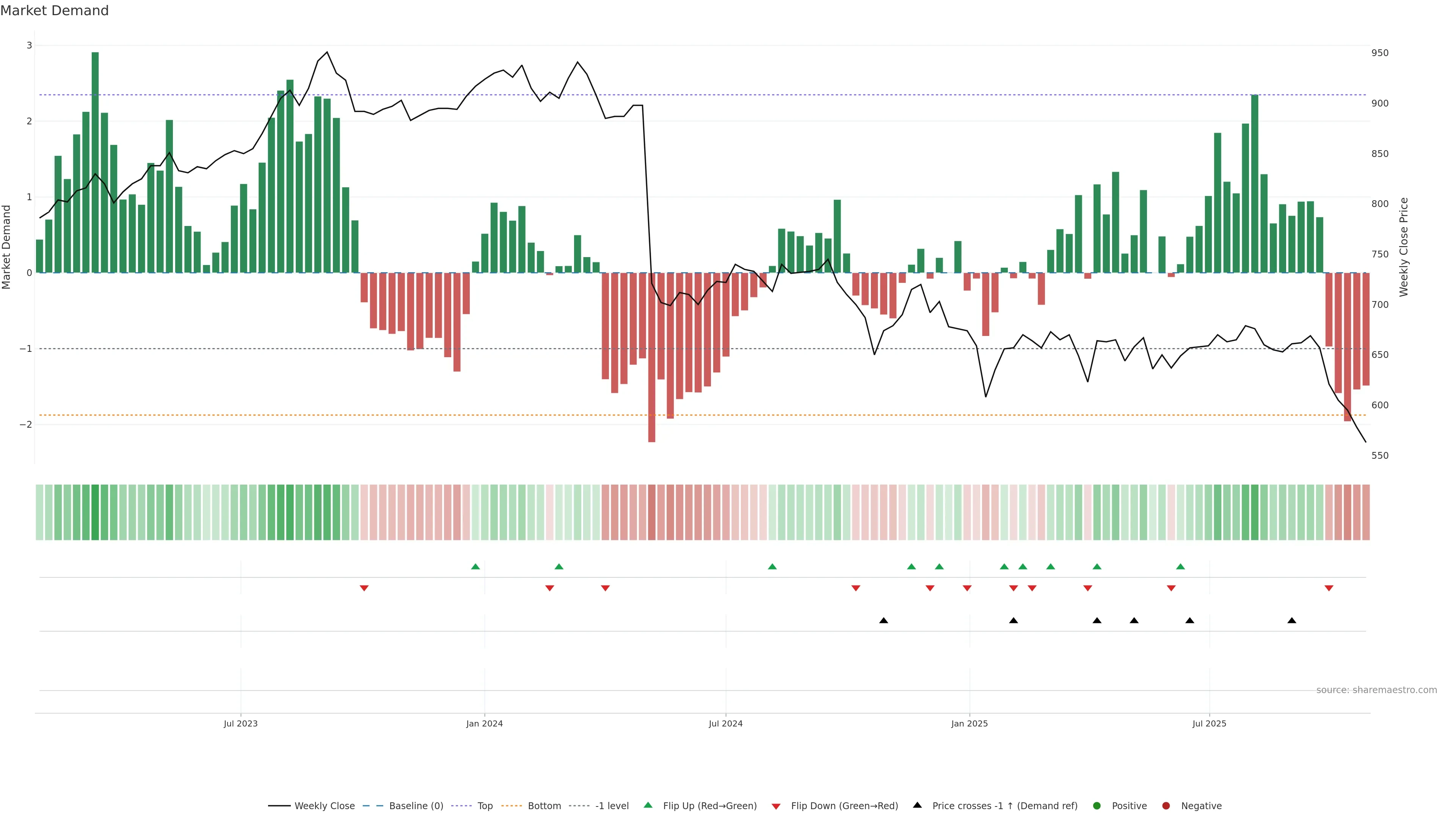Click the red Negative legend dot

coord(1166,805)
